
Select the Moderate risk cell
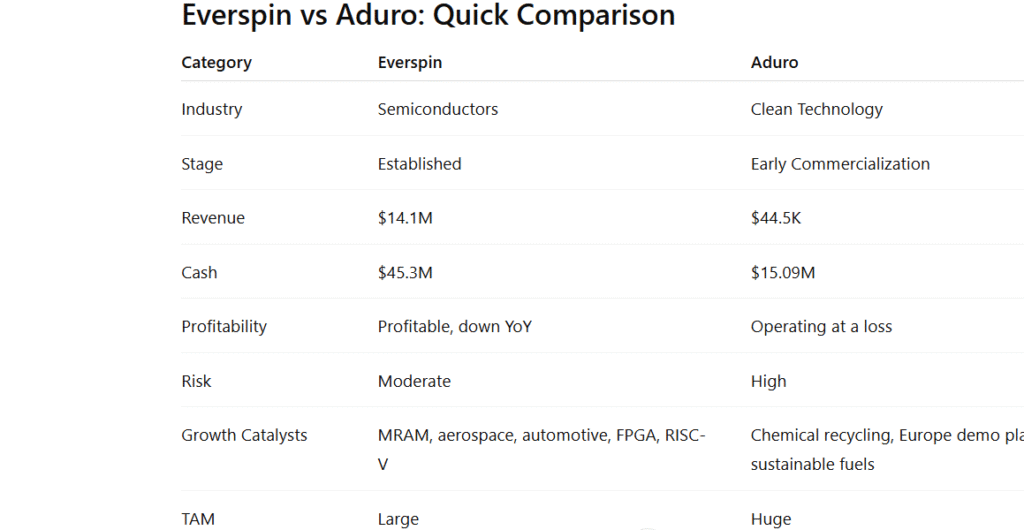coord(414,381)
